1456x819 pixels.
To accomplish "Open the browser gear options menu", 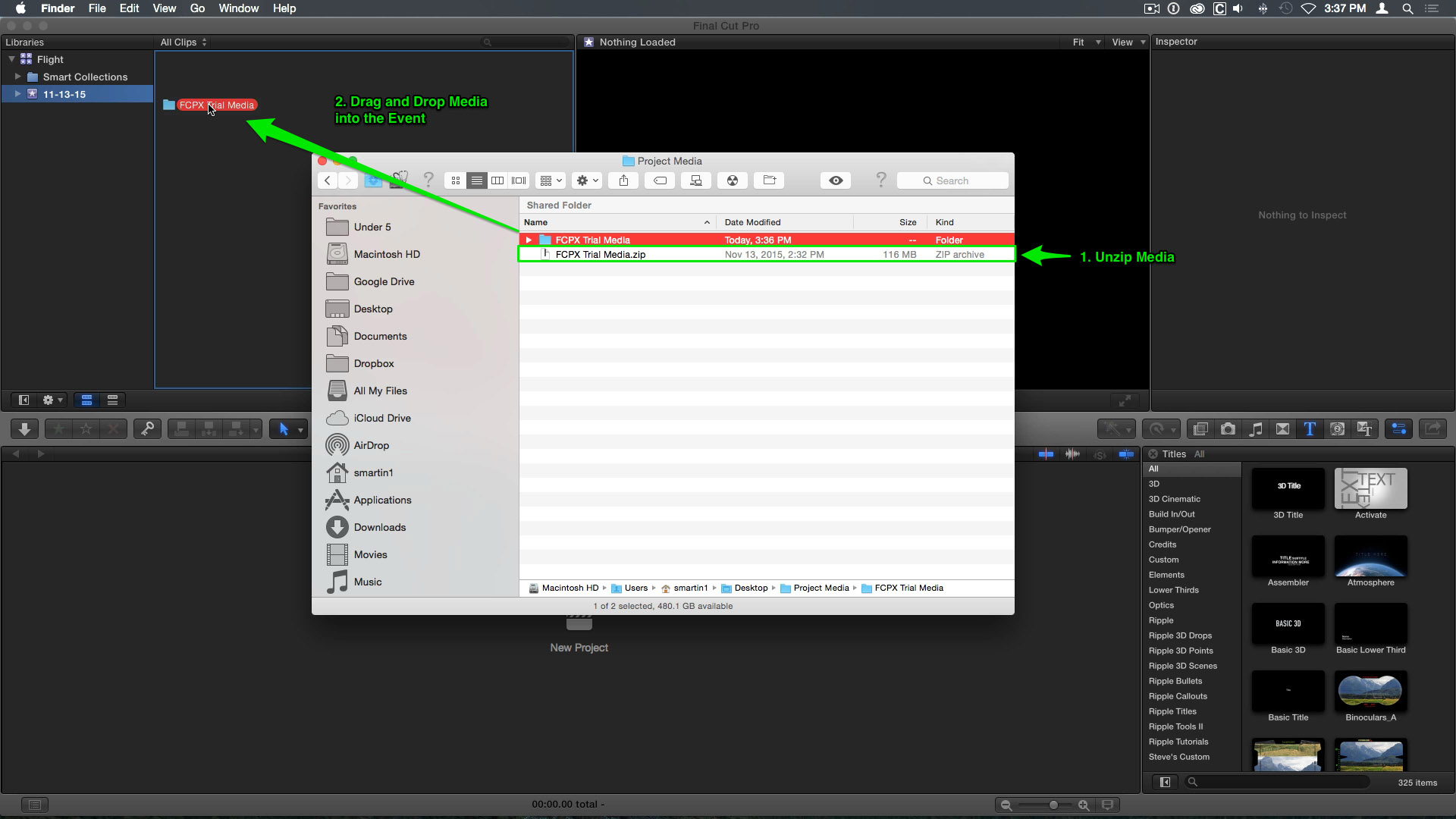I will 52,400.
